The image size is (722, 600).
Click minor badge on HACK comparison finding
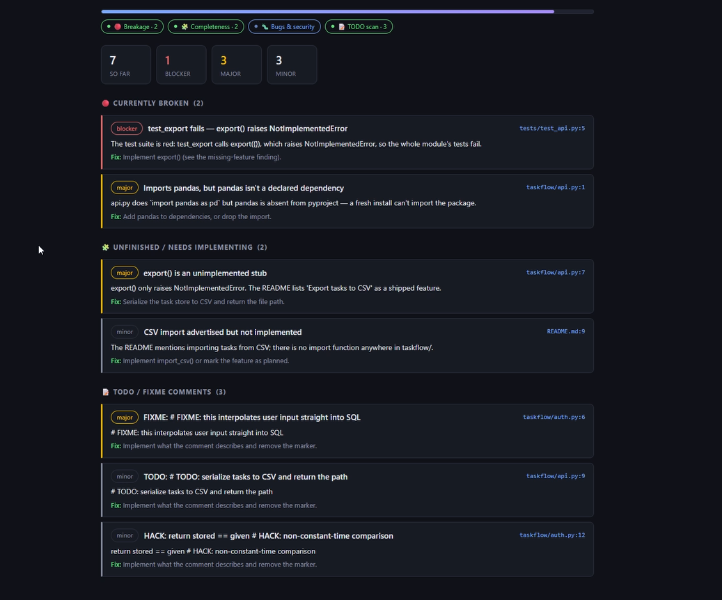pyautogui.click(x=124, y=536)
